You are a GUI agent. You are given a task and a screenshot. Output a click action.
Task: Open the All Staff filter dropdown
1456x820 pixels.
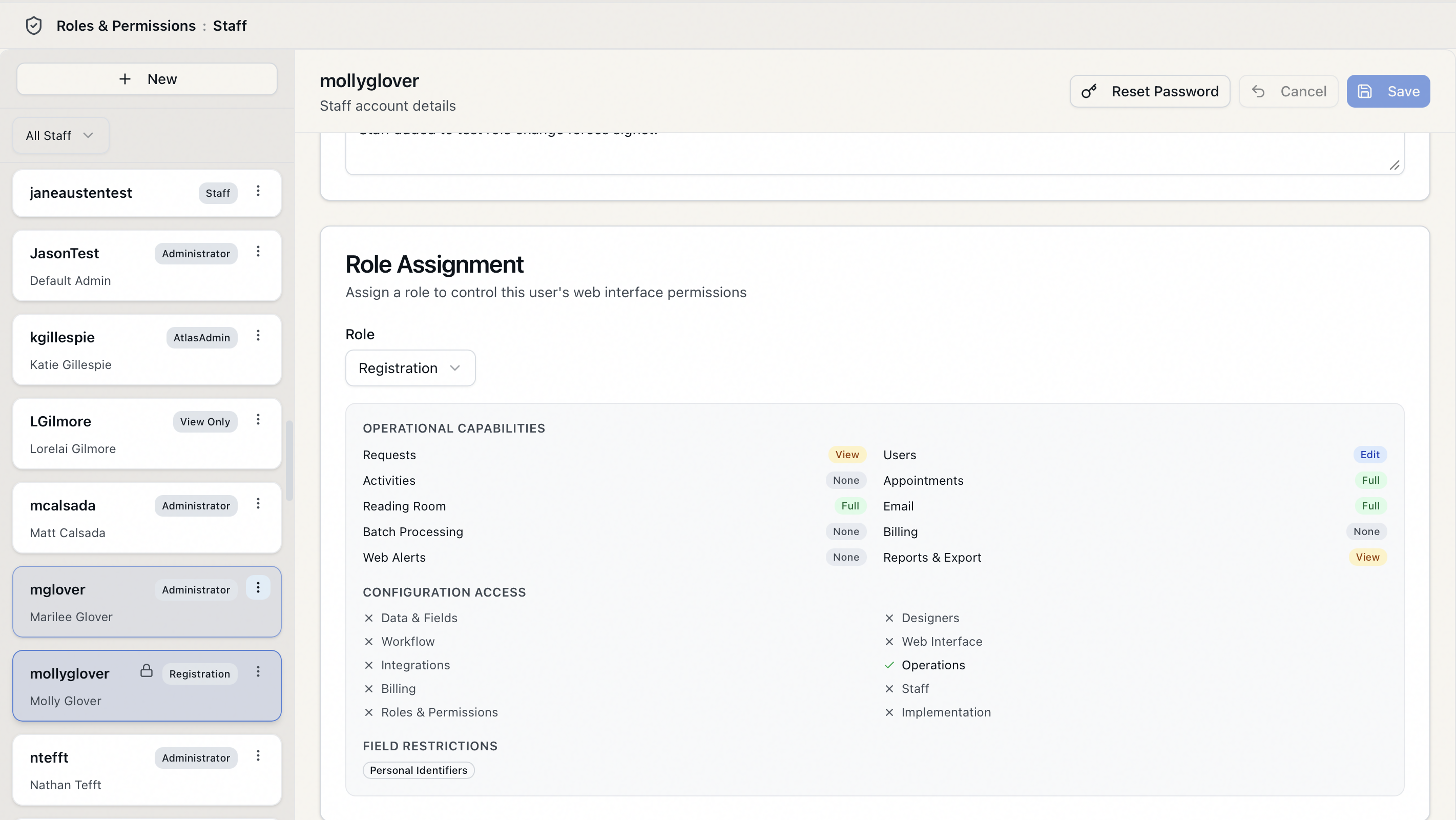tap(60, 136)
